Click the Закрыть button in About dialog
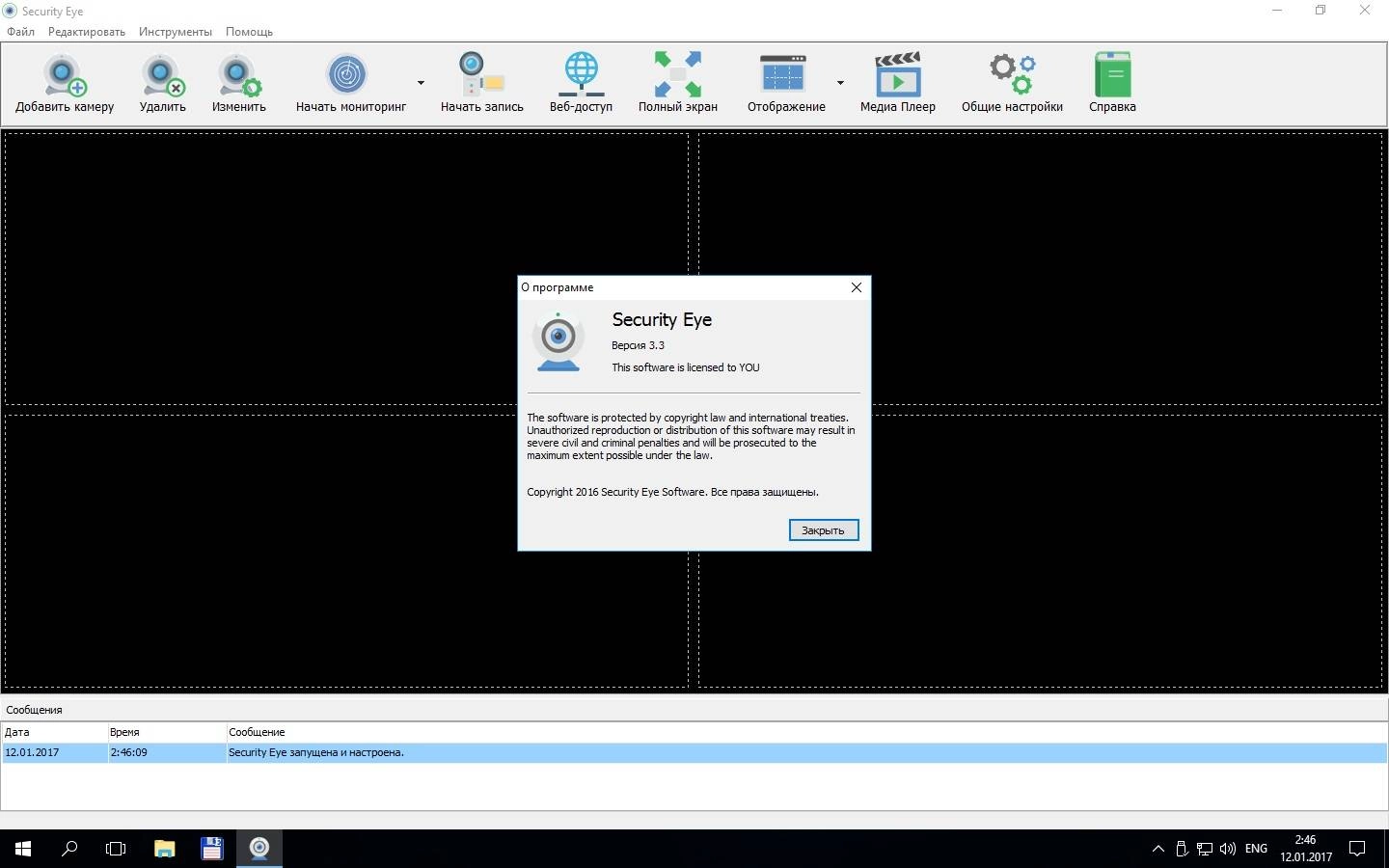 click(x=823, y=530)
